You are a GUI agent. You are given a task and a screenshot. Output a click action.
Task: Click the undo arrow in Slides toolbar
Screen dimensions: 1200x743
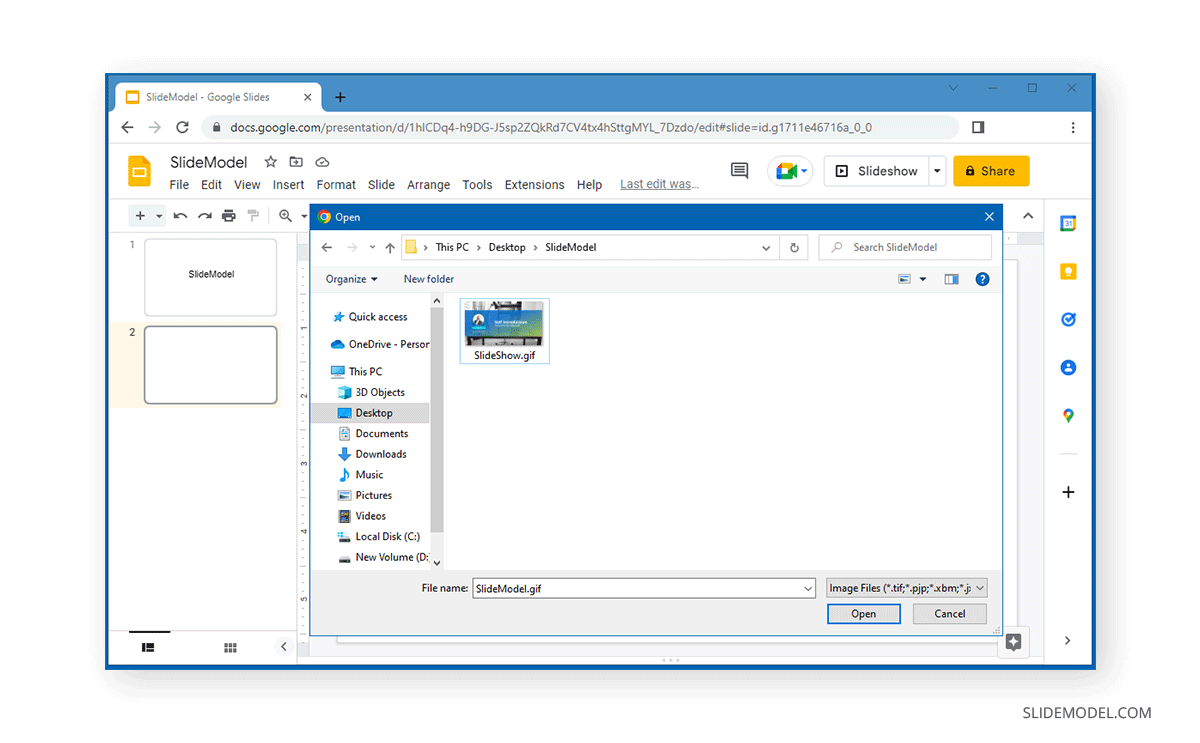[x=180, y=215]
